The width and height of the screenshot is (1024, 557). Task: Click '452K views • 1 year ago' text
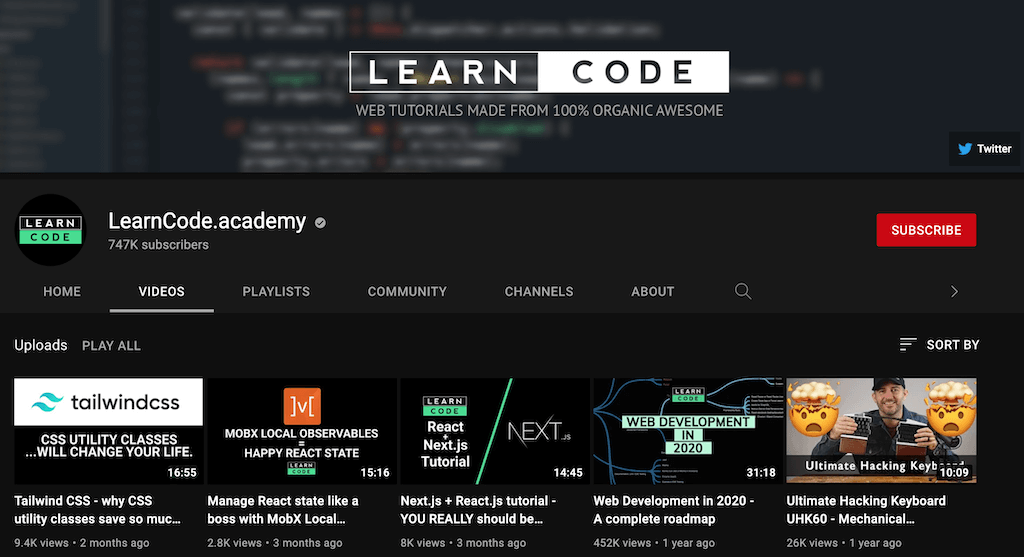[654, 543]
